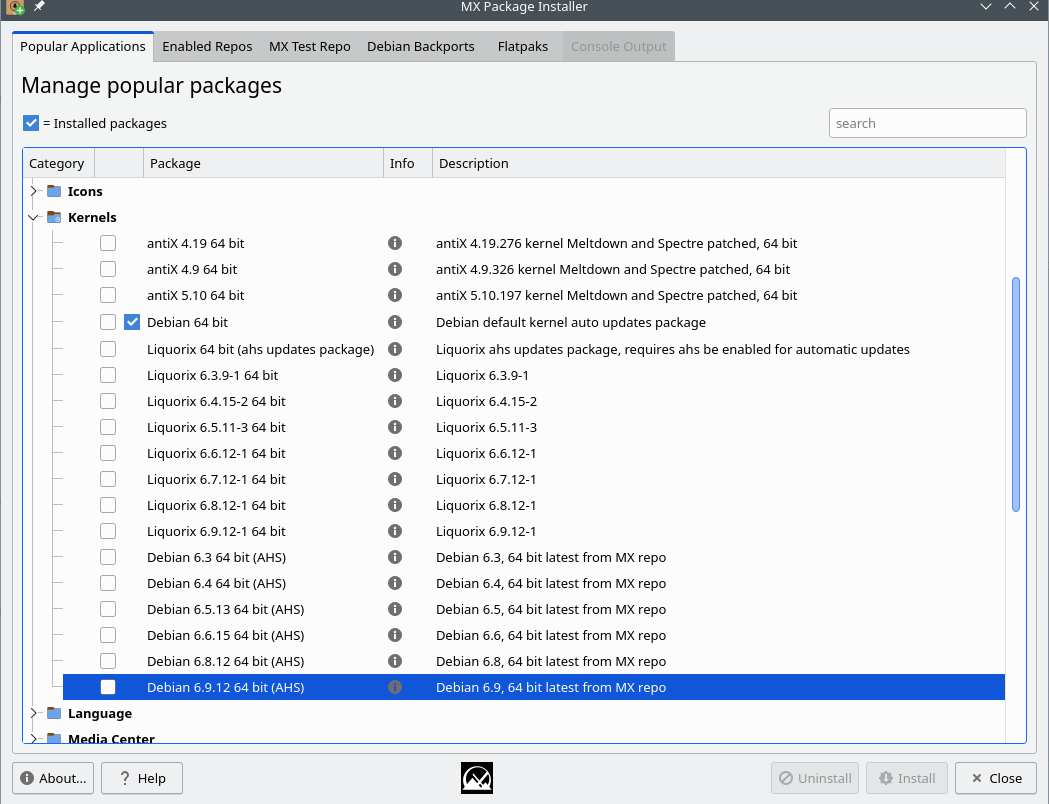This screenshot has width=1049, height=804.
Task: Select the Debian 6.6.15 64 bit (AHS) row
Action: click(x=534, y=635)
